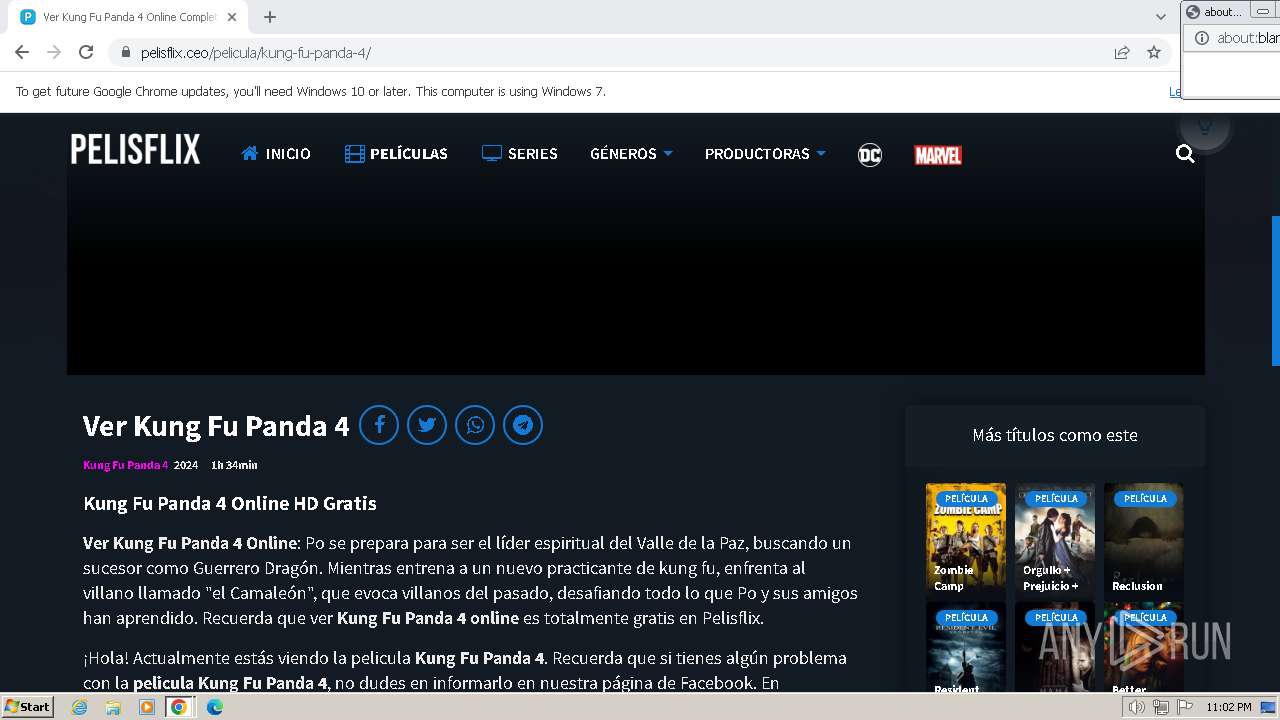Open the INICIO home link
The width and height of the screenshot is (1280, 720).
276,154
